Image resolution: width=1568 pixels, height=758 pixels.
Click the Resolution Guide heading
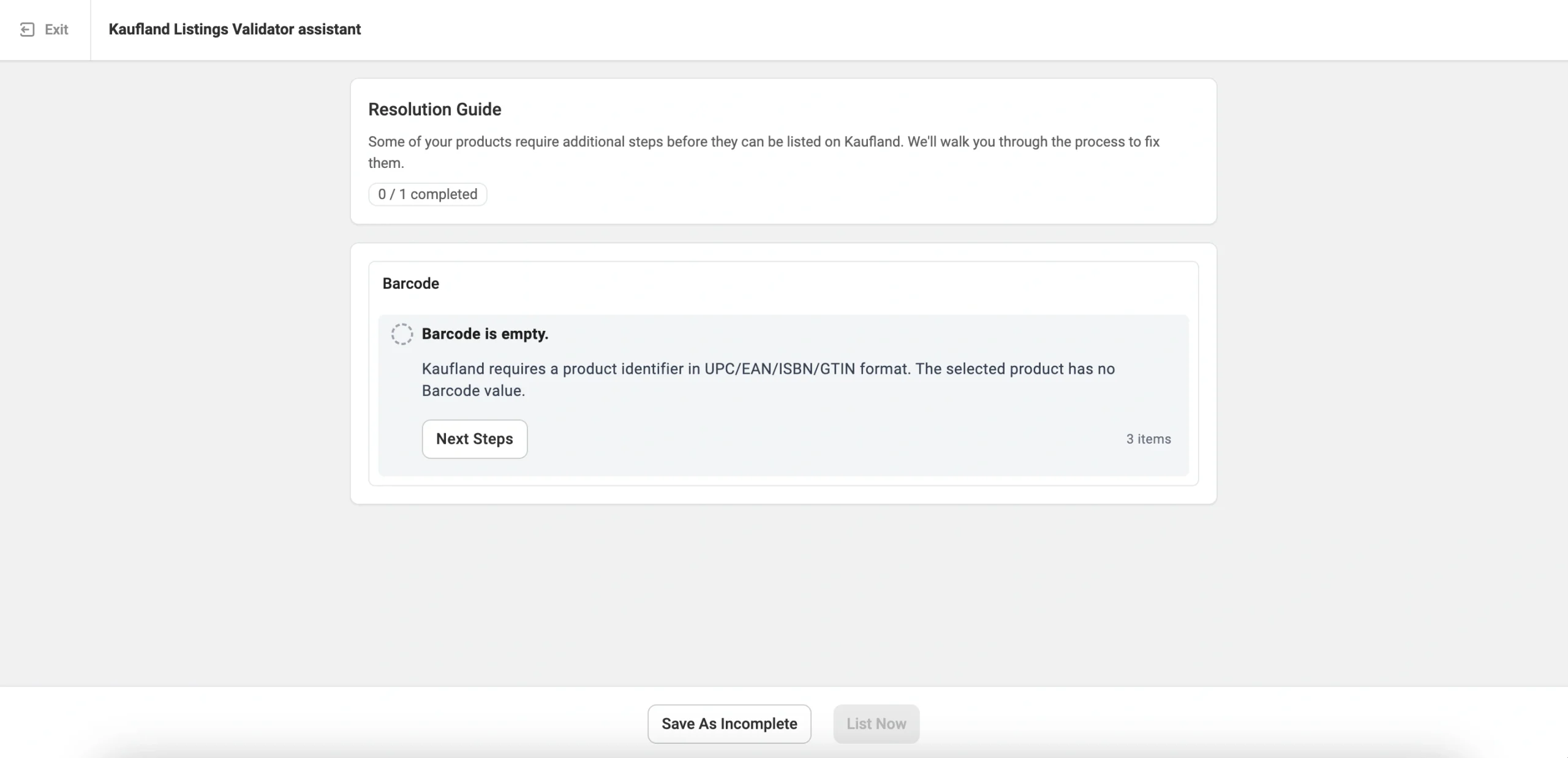coord(434,110)
